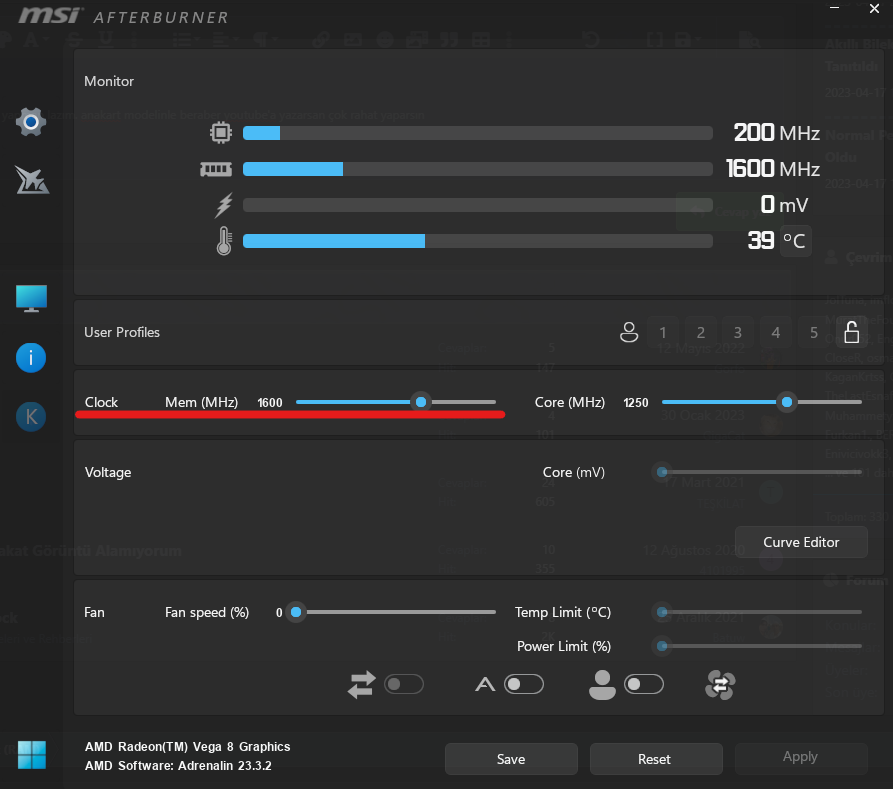This screenshot has height=789, width=893.
Task: Enable the automatic fan switch next to A
Action: pos(524,684)
